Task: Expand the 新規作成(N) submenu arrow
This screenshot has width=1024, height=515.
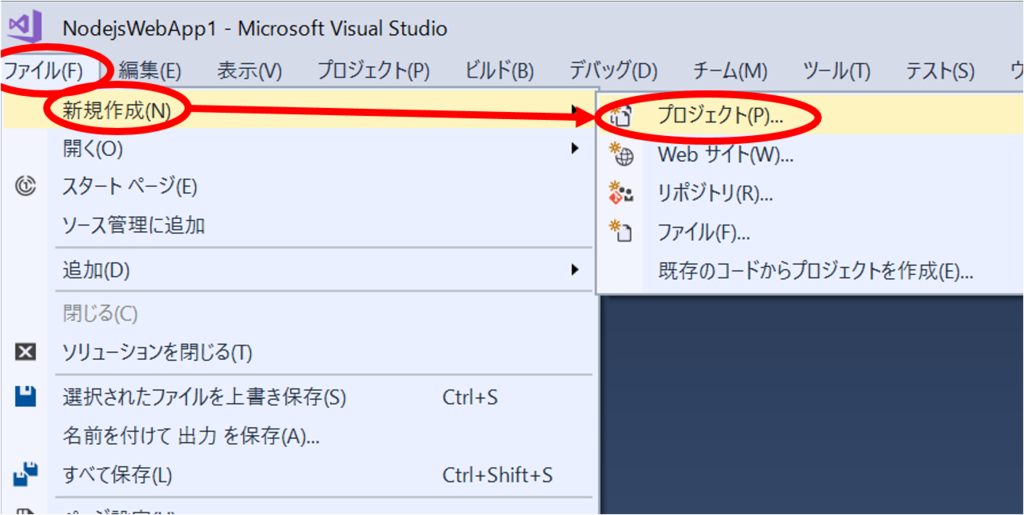Action: (575, 110)
